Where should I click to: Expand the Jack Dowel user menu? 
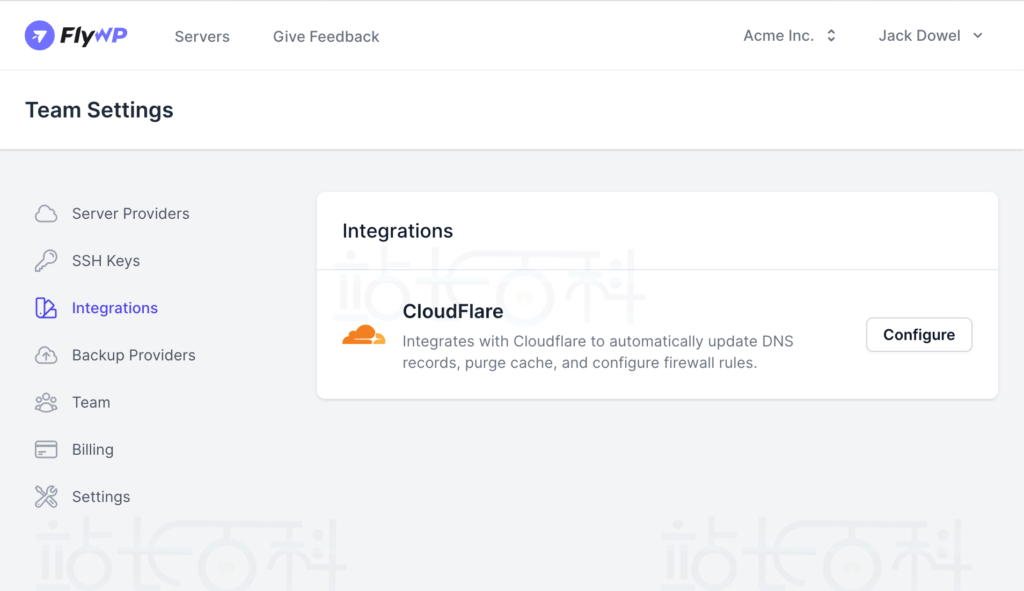pyautogui.click(x=930, y=36)
